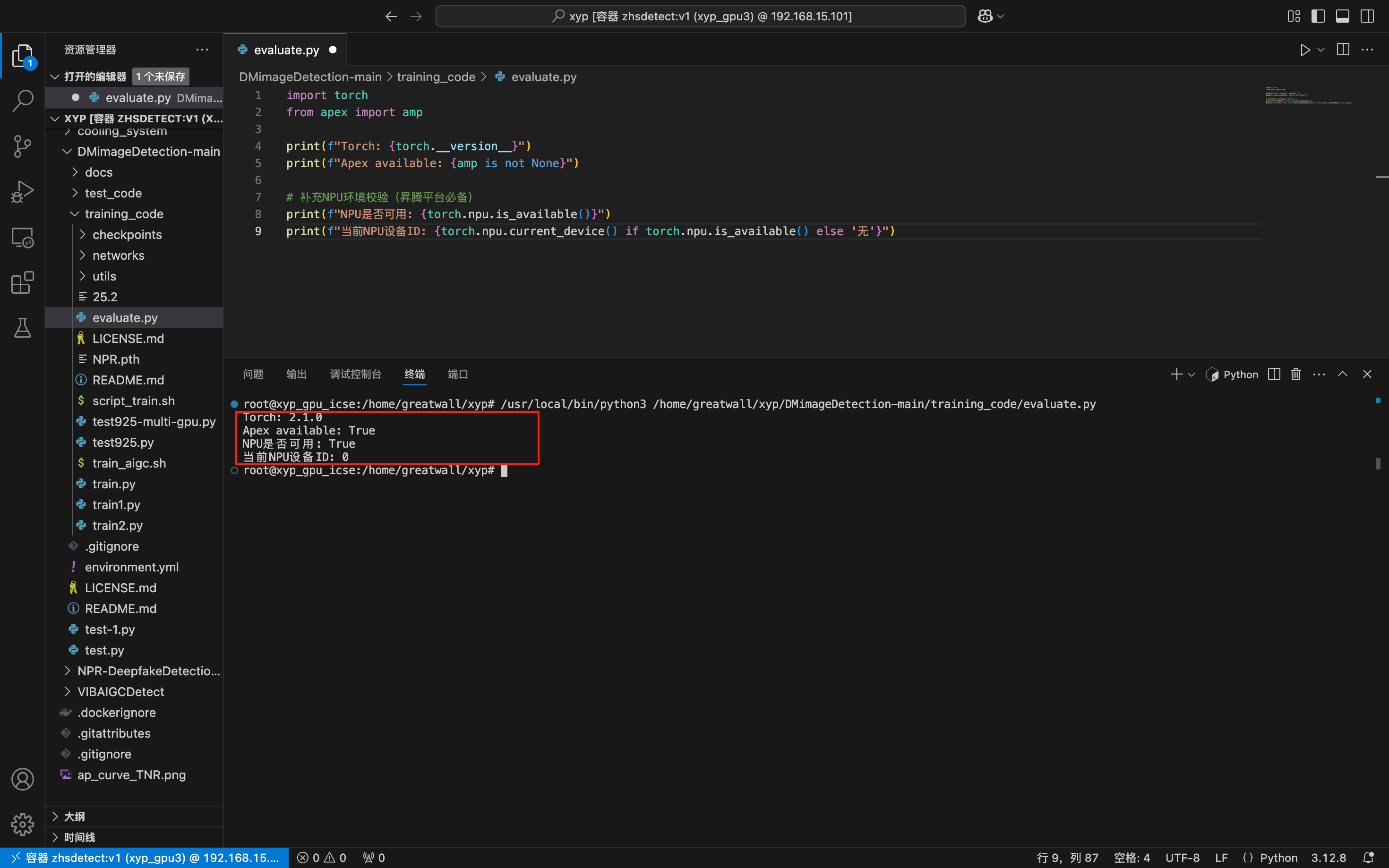The height and width of the screenshot is (868, 1389).
Task: Open Remote Explorer view
Action: click(22, 237)
